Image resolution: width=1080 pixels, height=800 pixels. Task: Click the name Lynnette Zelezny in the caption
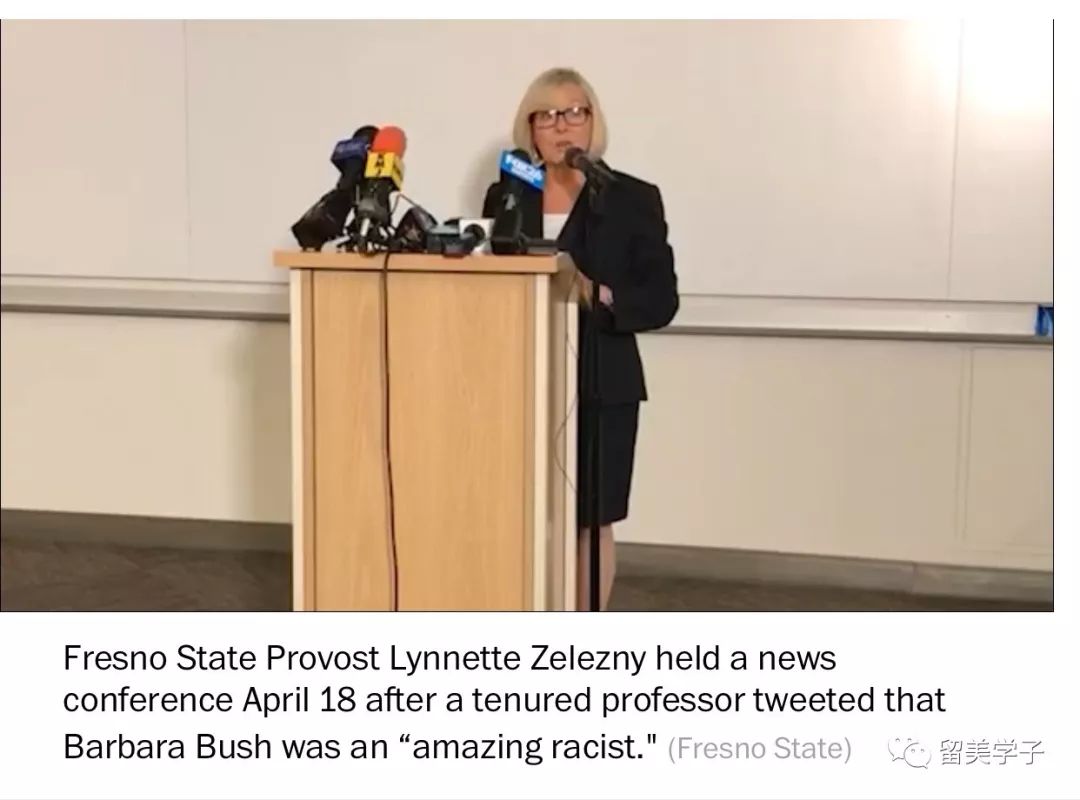pos(518,659)
